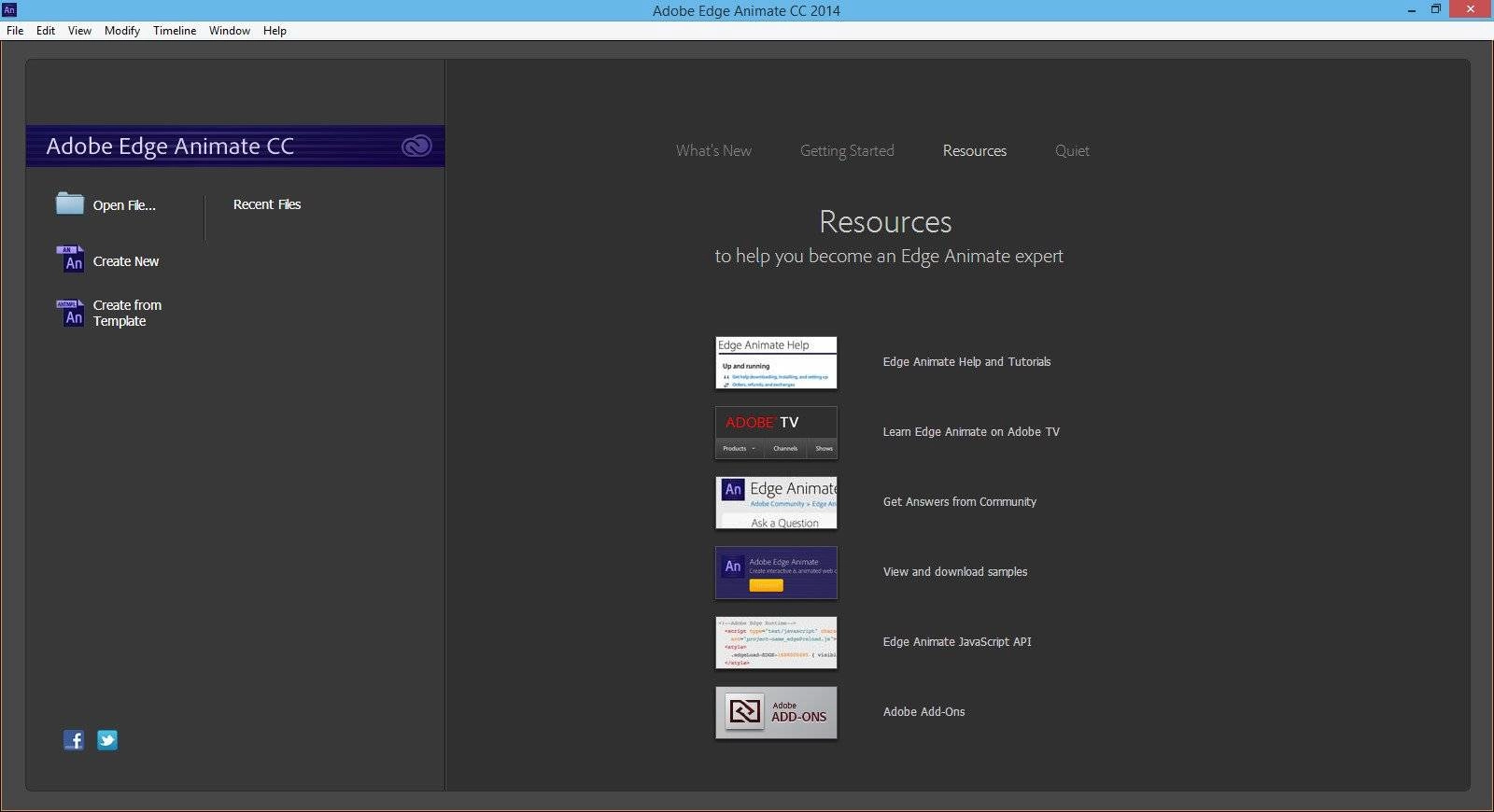This screenshot has height=812, width=1494.
Task: Click the Create from Template icon
Action: pos(71,313)
